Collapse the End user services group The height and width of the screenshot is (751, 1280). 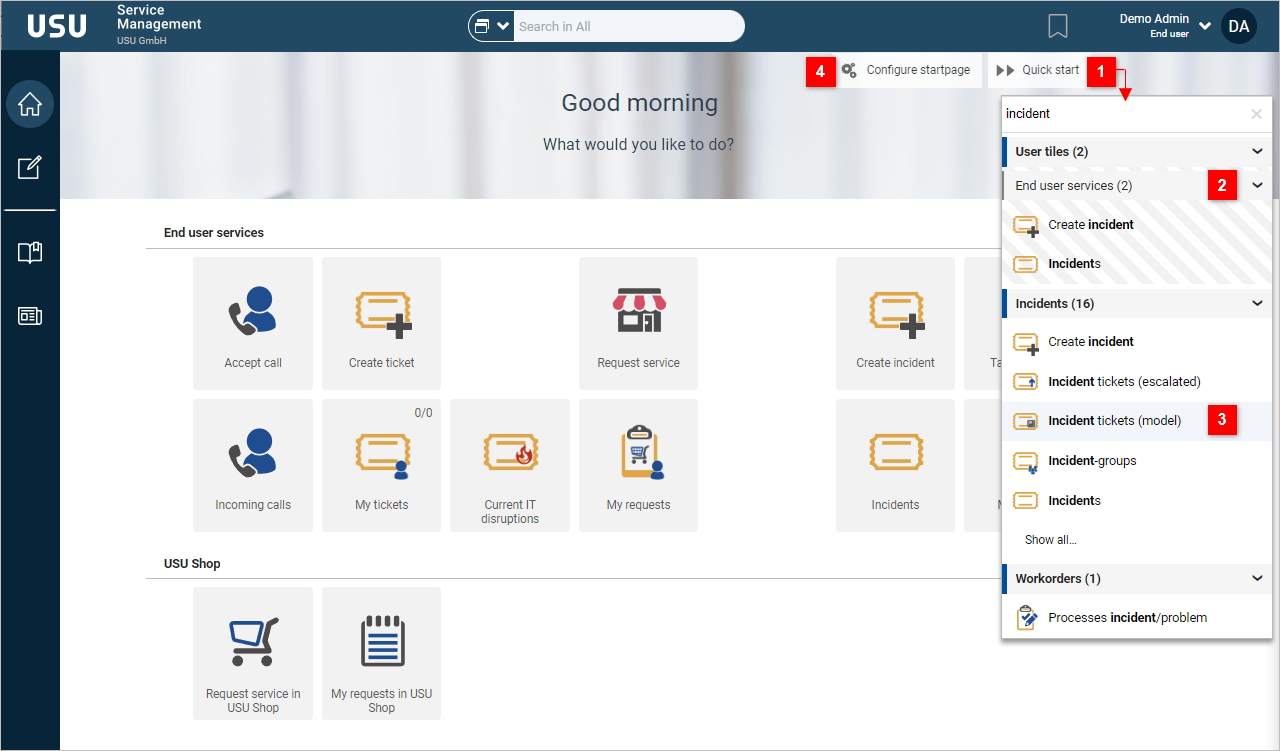click(1257, 186)
